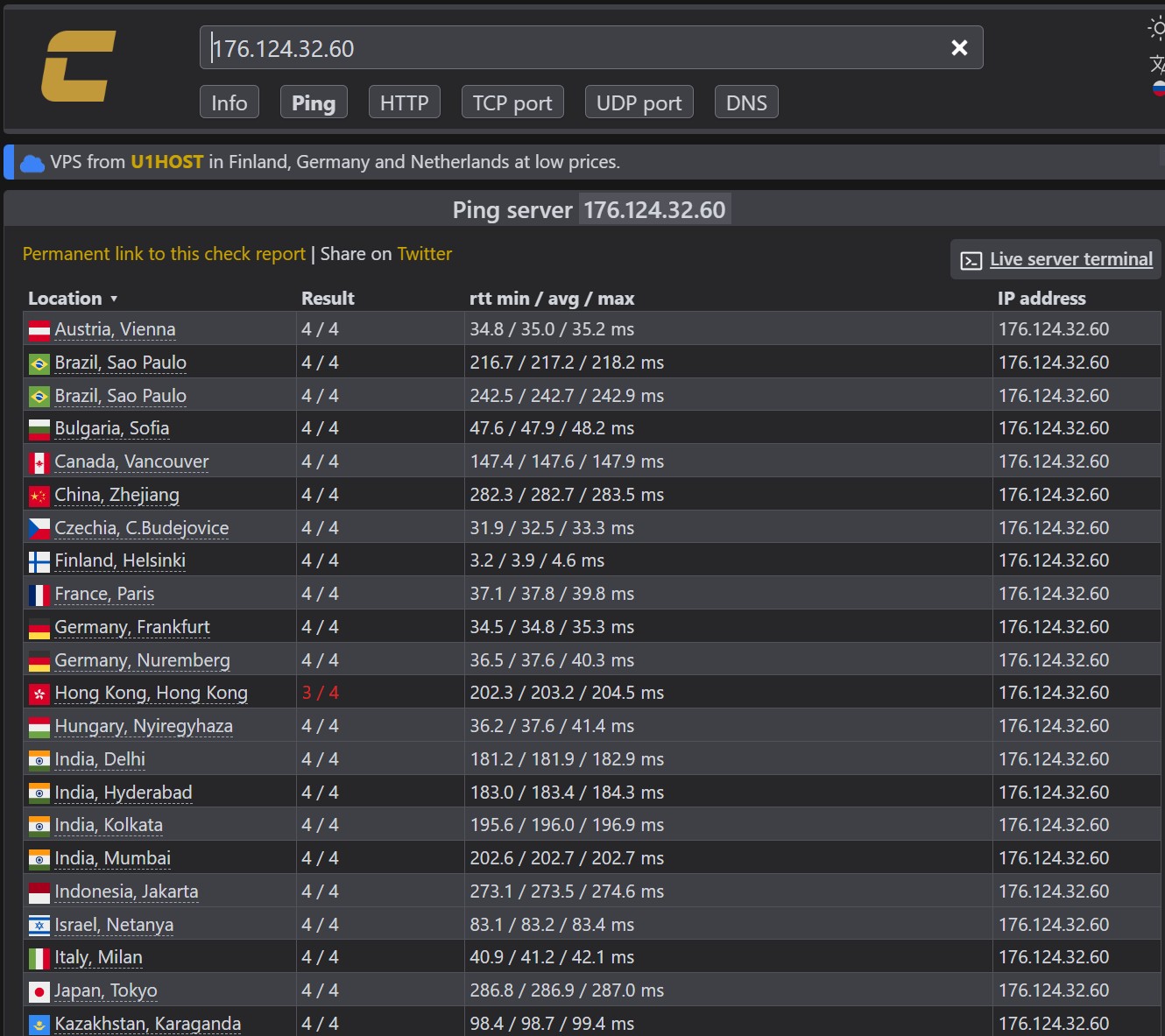Screen dimensions: 1165x1036
Task: Click the China flag icon
Action: click(x=39, y=496)
